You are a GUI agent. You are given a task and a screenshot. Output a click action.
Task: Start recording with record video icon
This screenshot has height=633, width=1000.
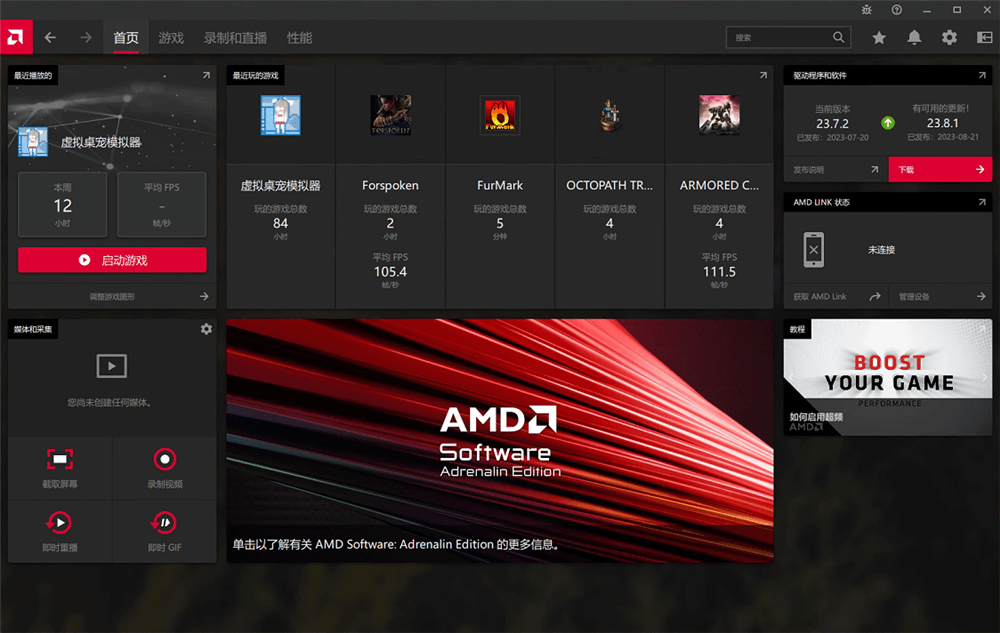tap(164, 460)
